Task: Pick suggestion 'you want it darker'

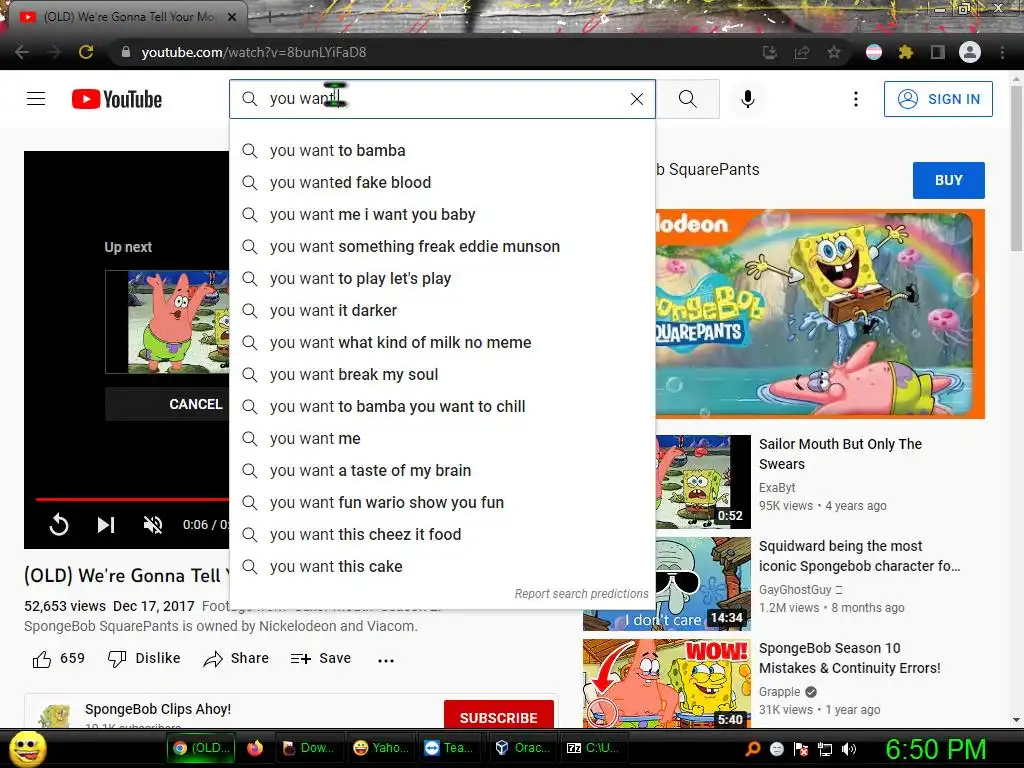Action: click(x=442, y=310)
